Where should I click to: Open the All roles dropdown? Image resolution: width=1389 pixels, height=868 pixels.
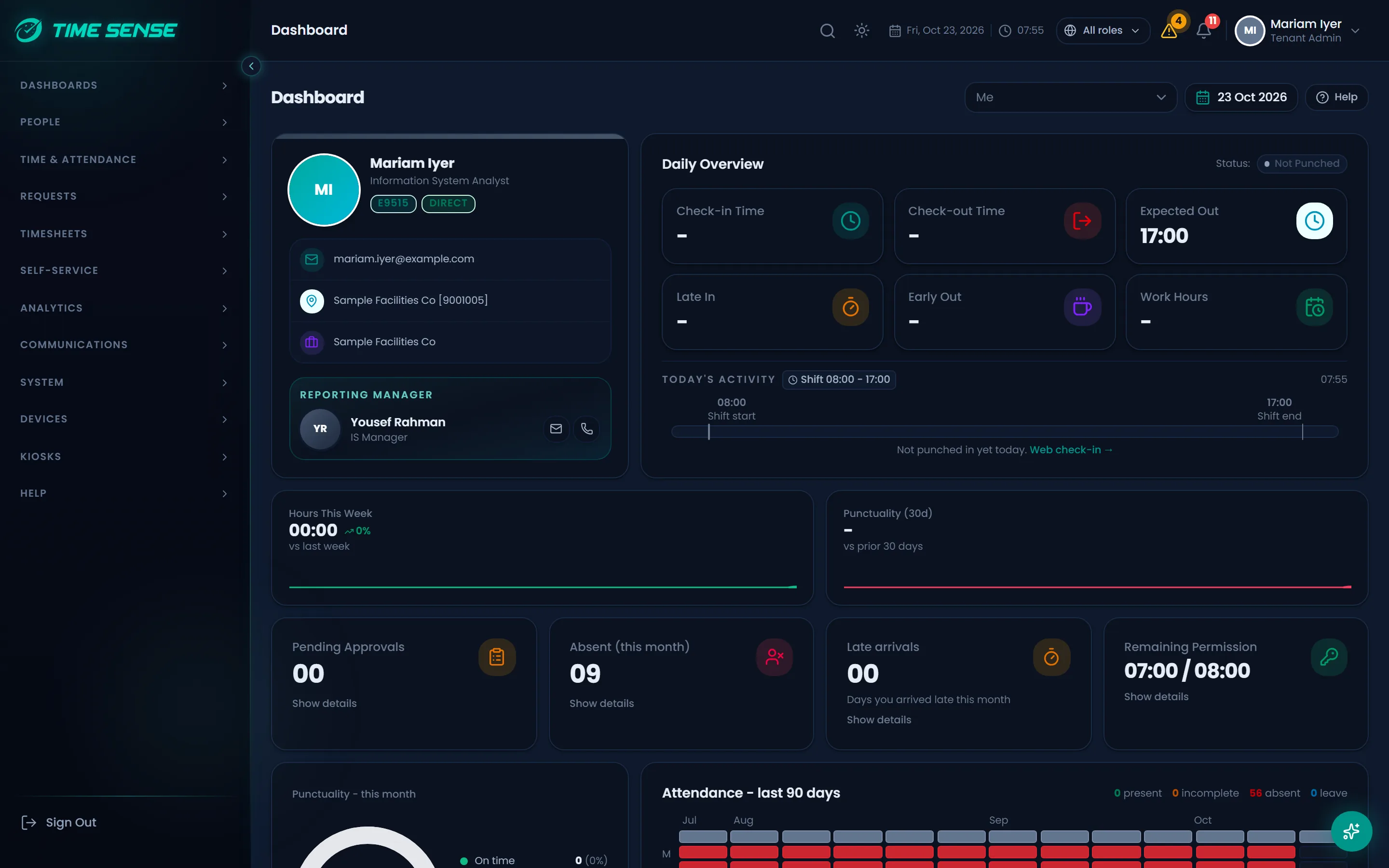point(1103,30)
